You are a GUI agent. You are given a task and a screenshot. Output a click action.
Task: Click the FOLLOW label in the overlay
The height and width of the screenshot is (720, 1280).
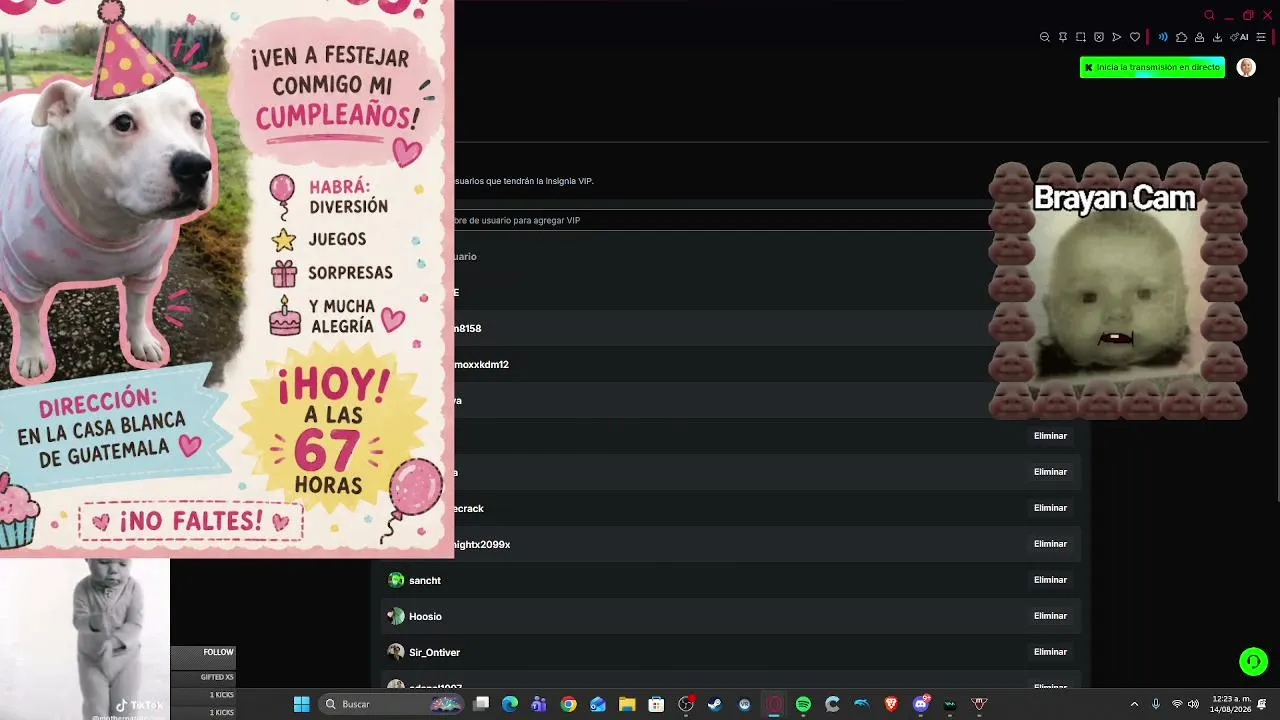[218, 652]
